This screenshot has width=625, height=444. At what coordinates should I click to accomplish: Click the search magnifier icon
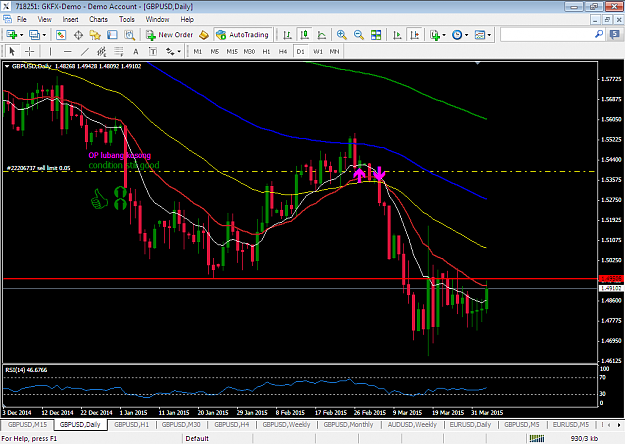tap(599, 35)
